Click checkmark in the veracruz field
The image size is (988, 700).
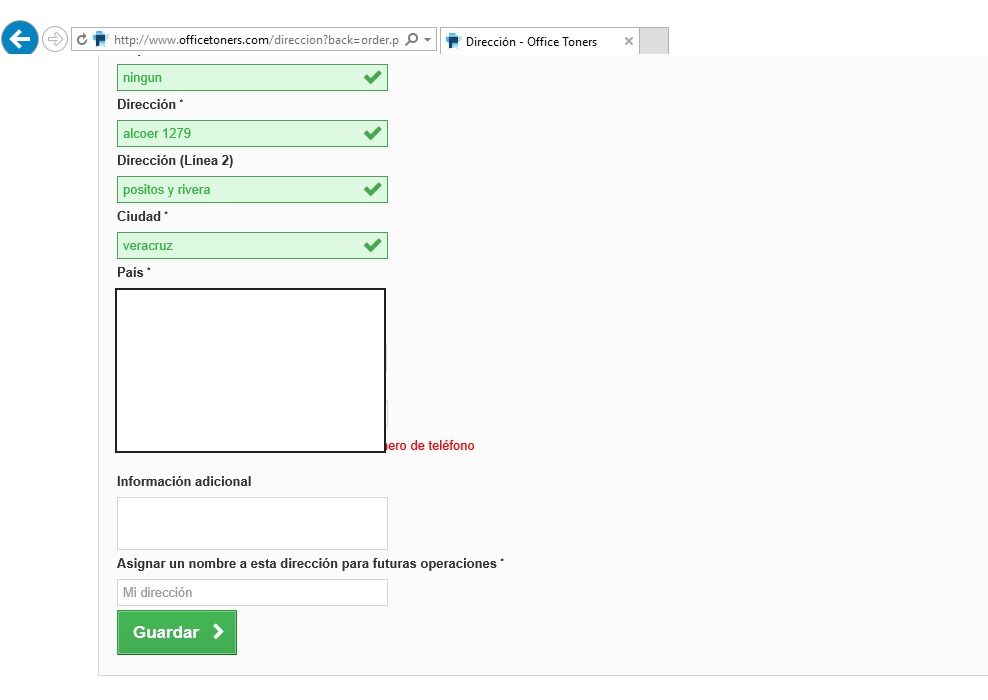click(x=372, y=245)
